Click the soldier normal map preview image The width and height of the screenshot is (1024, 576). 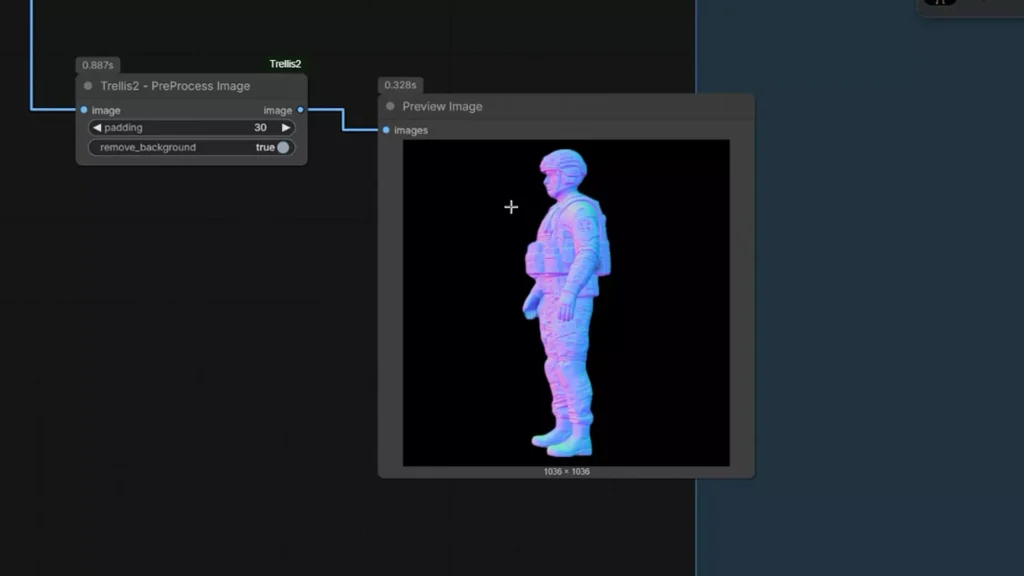point(566,303)
